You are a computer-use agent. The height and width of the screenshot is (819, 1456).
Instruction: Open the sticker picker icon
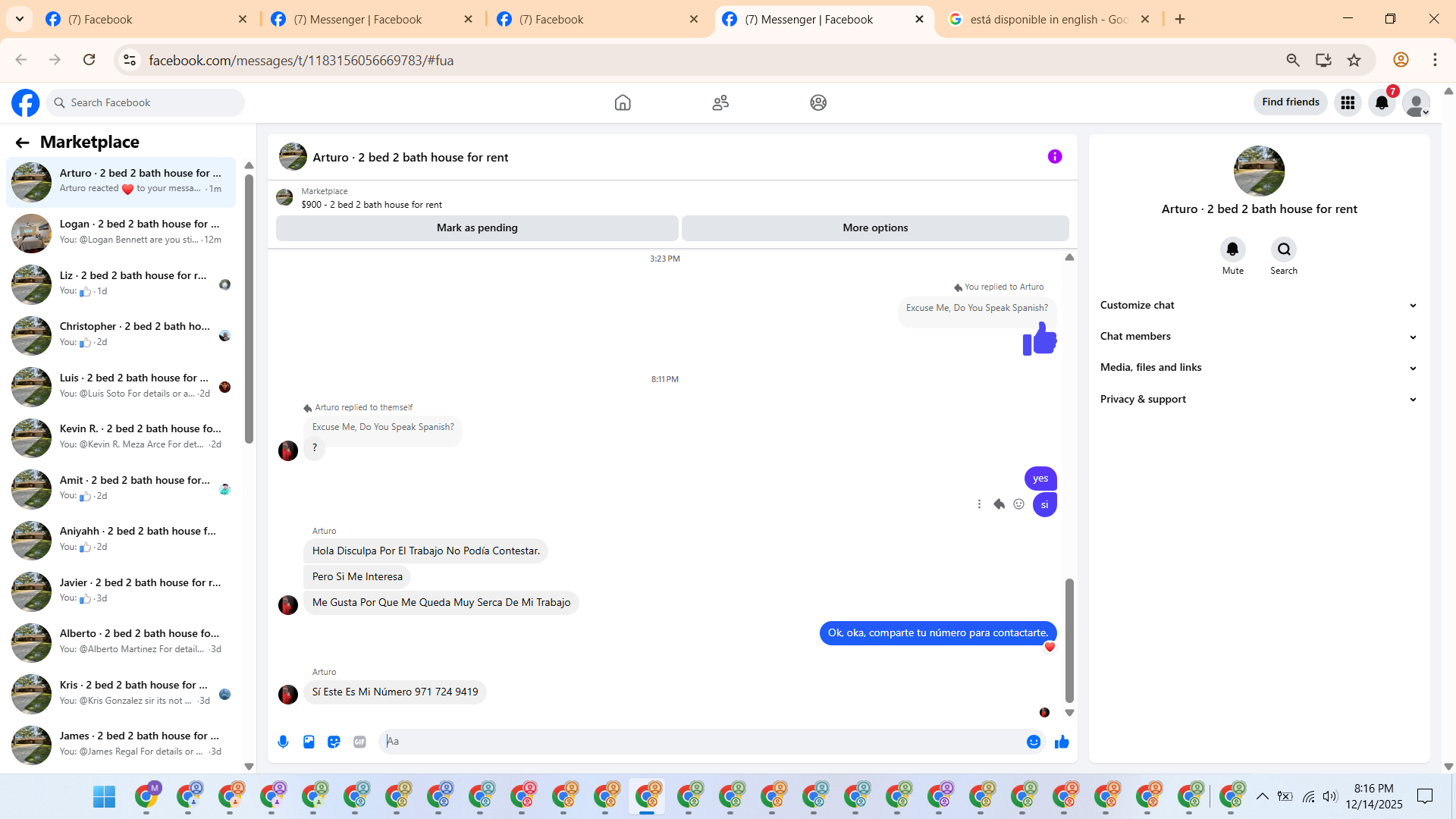(x=334, y=742)
